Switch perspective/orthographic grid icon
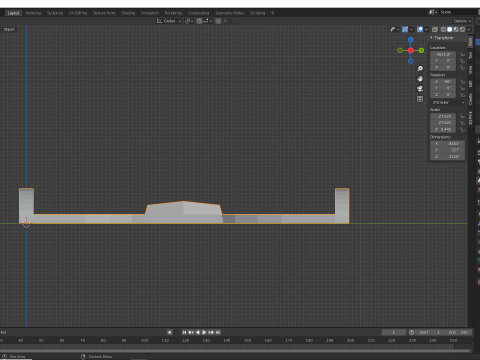 click(x=420, y=99)
